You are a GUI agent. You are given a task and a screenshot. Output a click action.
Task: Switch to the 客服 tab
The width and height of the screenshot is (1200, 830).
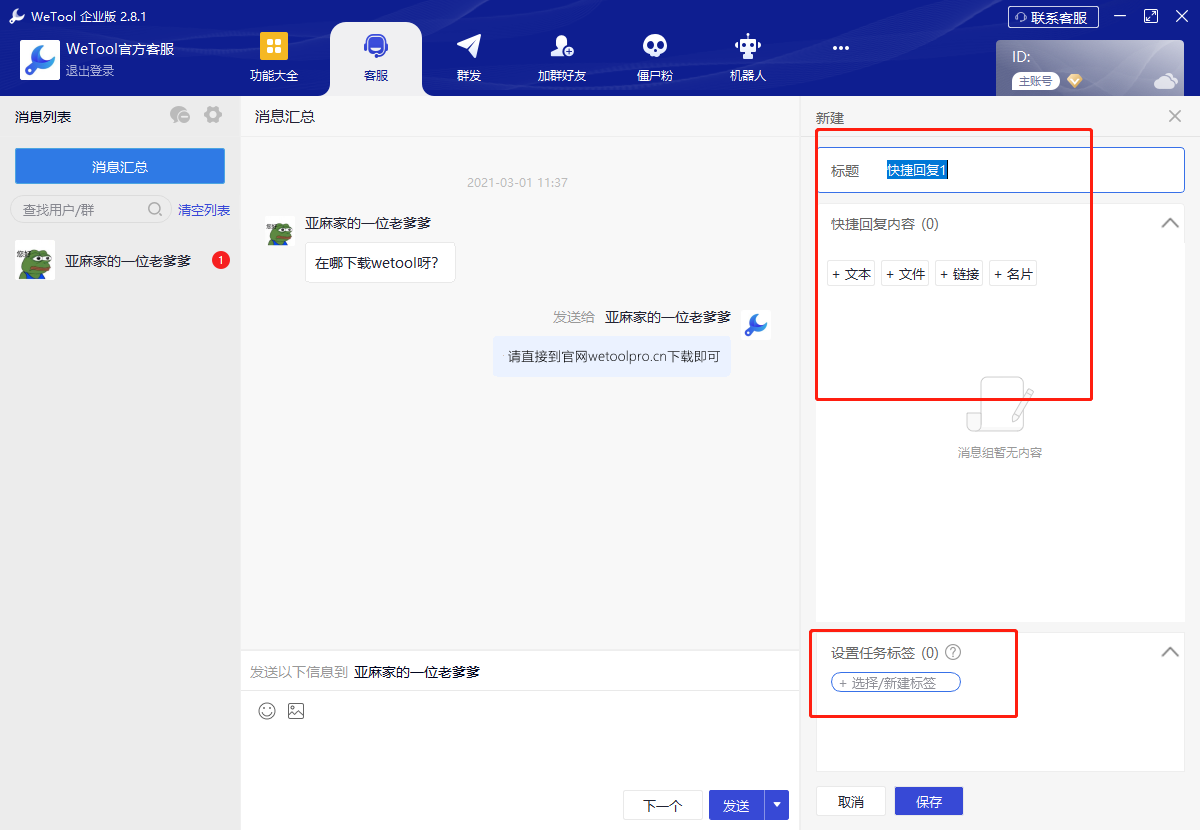tap(376, 58)
